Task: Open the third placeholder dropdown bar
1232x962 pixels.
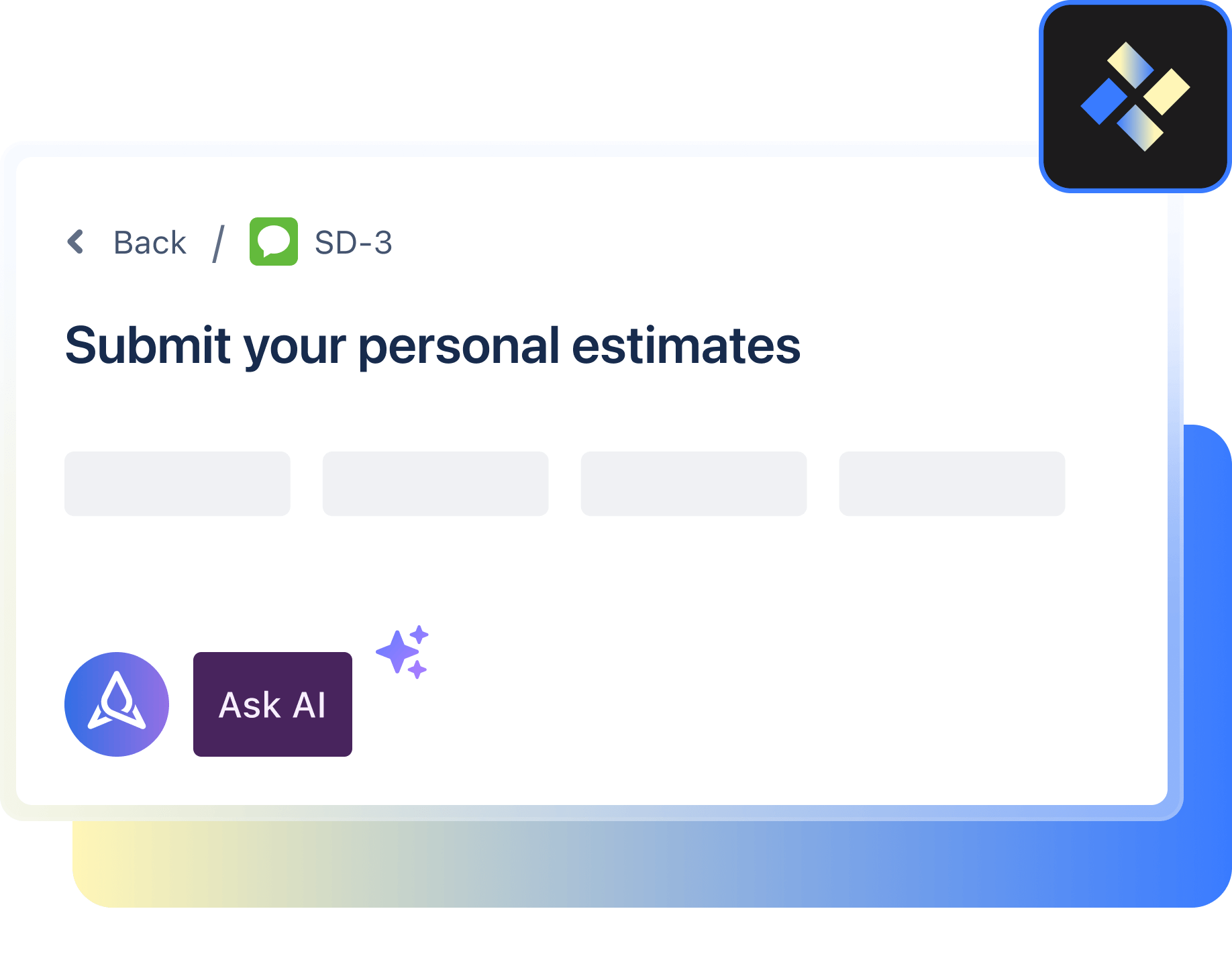Action: [694, 483]
